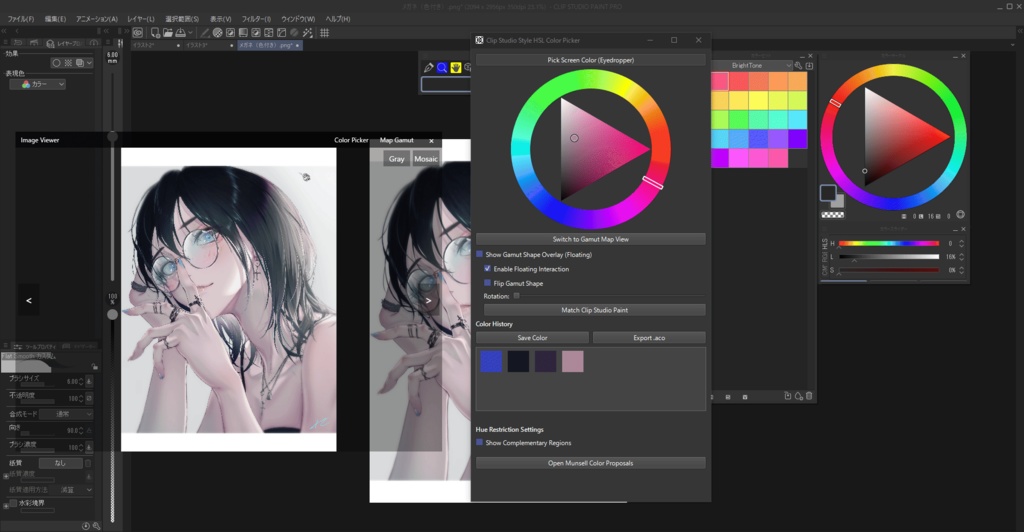Switch slider mode to HLS tab

tap(825, 243)
